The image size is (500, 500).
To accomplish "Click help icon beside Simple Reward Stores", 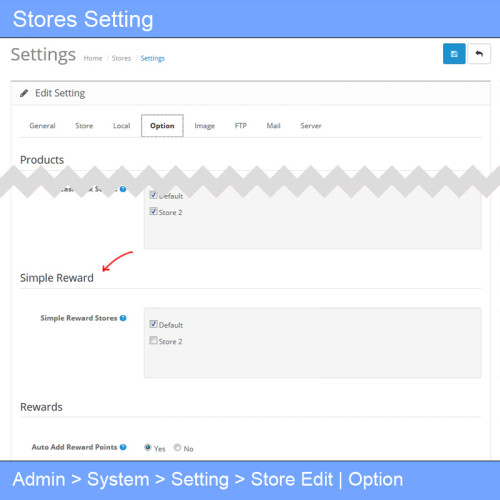I will tap(123, 318).
